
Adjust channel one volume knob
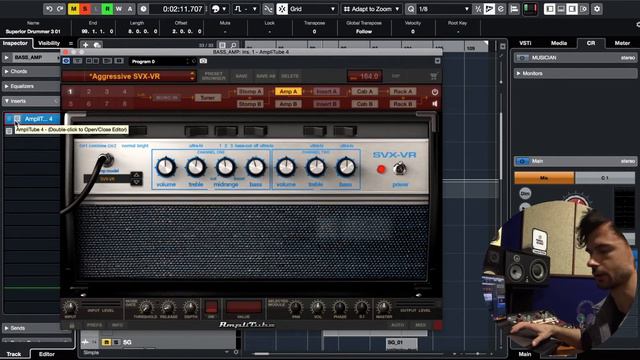pos(166,167)
